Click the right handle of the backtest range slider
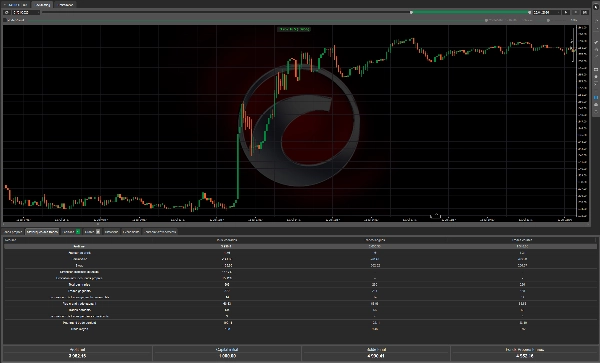Image resolution: width=600 pixels, height=363 pixels. click(529, 12)
